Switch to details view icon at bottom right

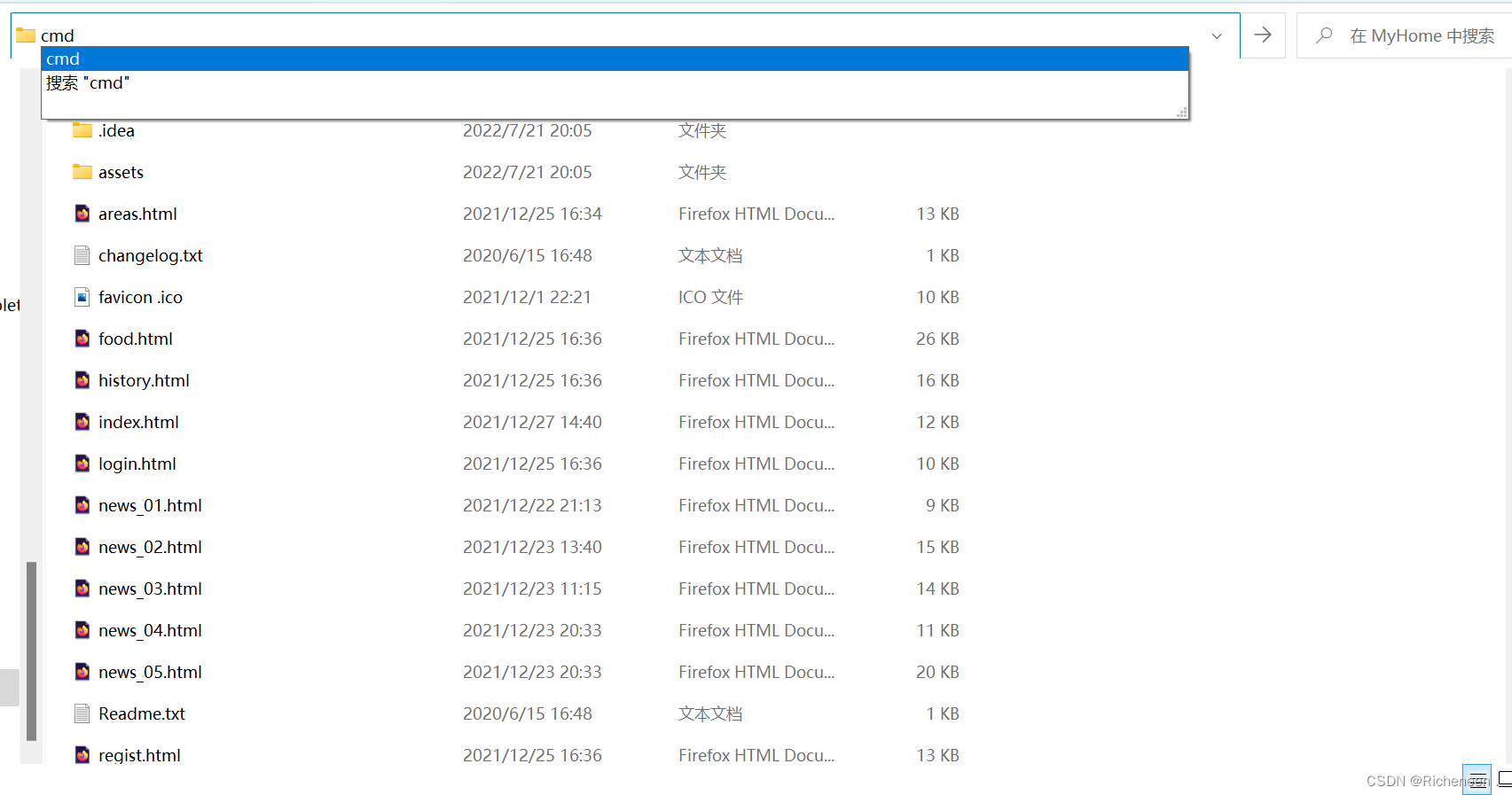point(1477,779)
